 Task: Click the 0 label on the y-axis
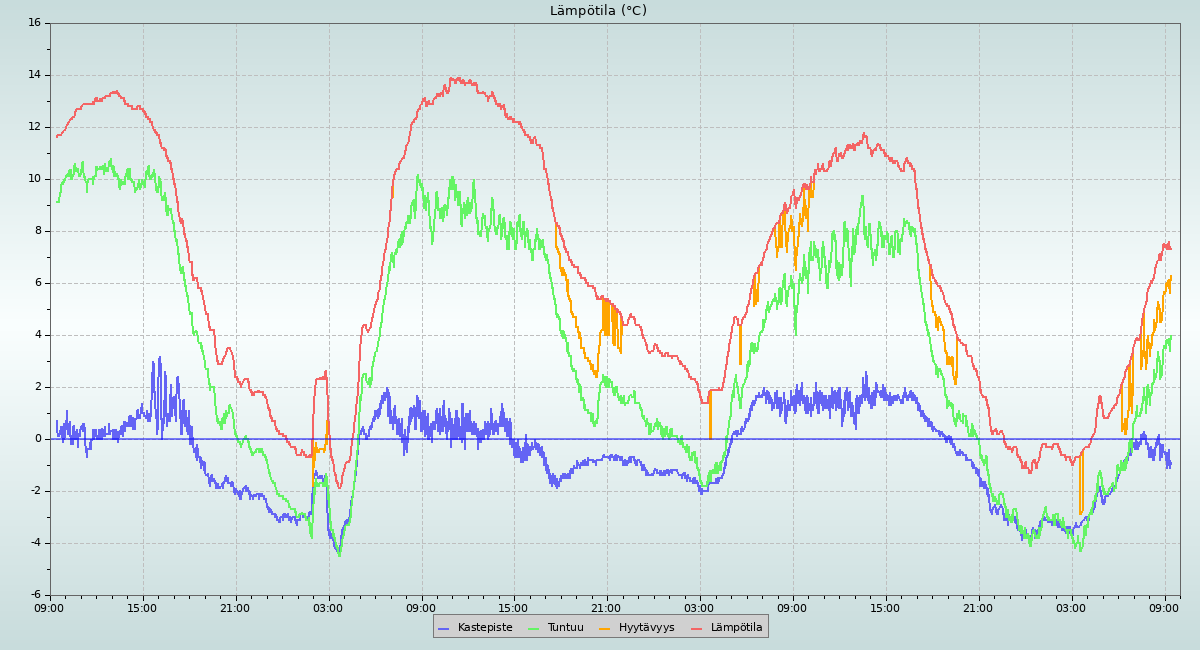click(x=38, y=439)
